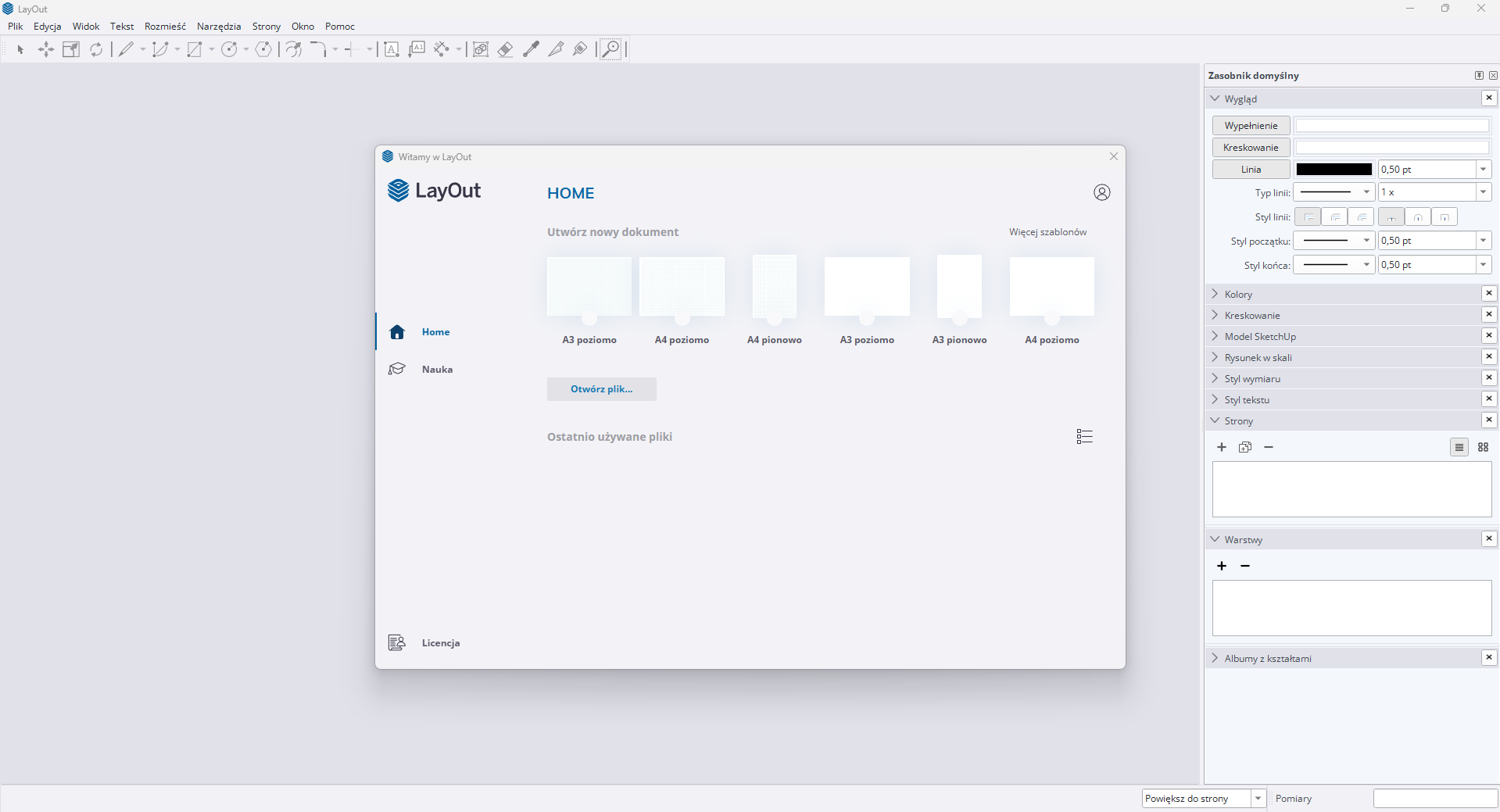The height and width of the screenshot is (812, 1500).
Task: Open the Rozmieść menu
Action: point(165,26)
